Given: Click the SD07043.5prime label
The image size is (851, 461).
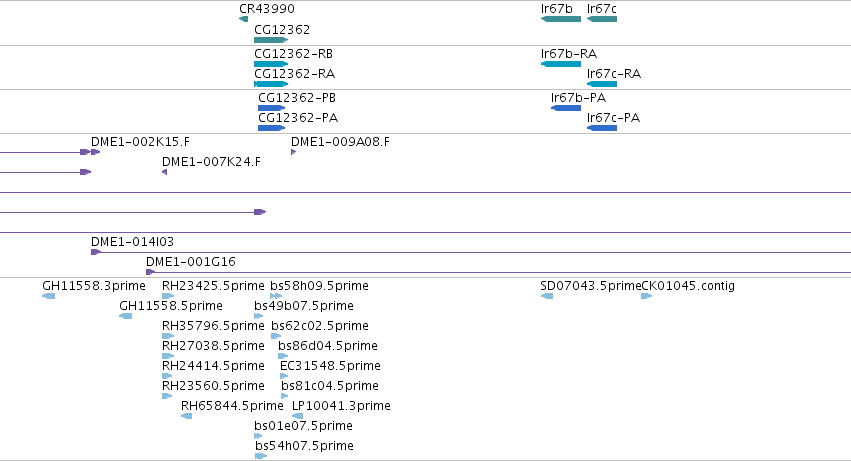Looking at the screenshot, I should pos(590,286).
